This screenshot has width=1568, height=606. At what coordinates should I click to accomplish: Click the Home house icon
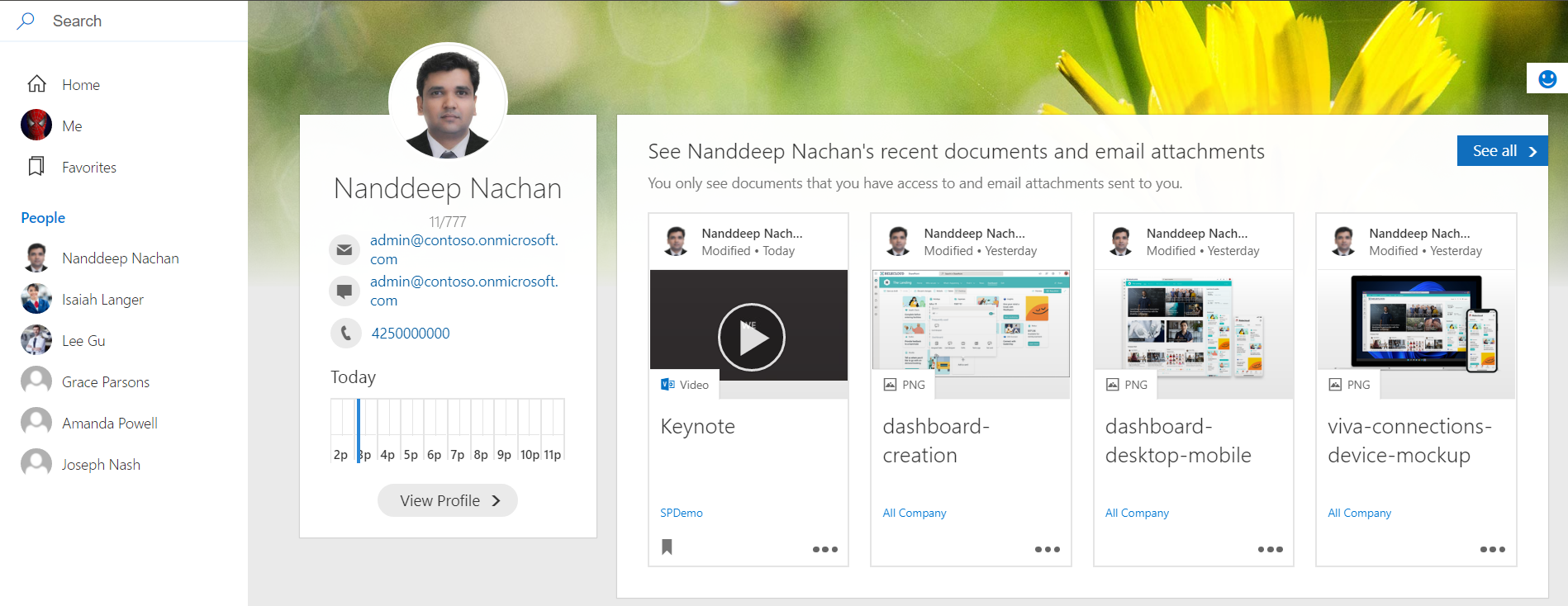click(x=36, y=84)
